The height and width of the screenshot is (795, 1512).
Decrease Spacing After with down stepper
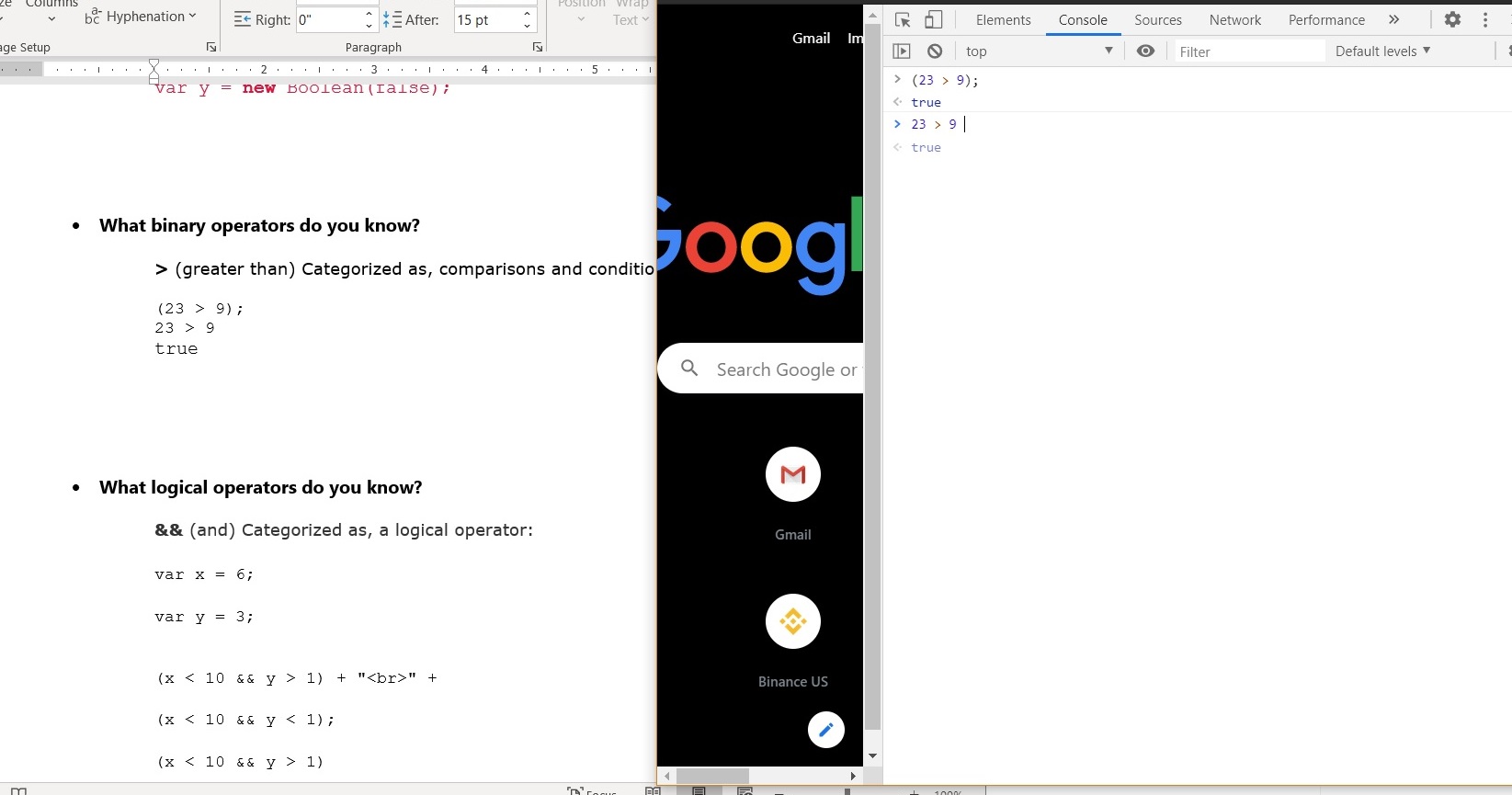[528, 26]
